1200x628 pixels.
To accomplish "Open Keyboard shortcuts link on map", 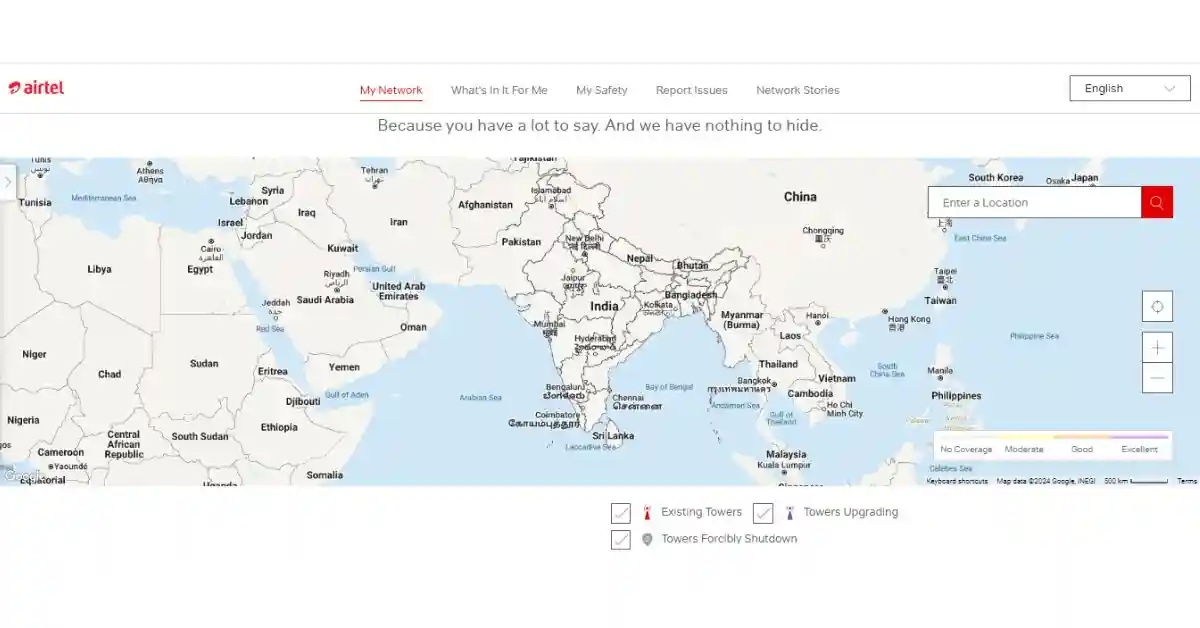I will [957, 481].
